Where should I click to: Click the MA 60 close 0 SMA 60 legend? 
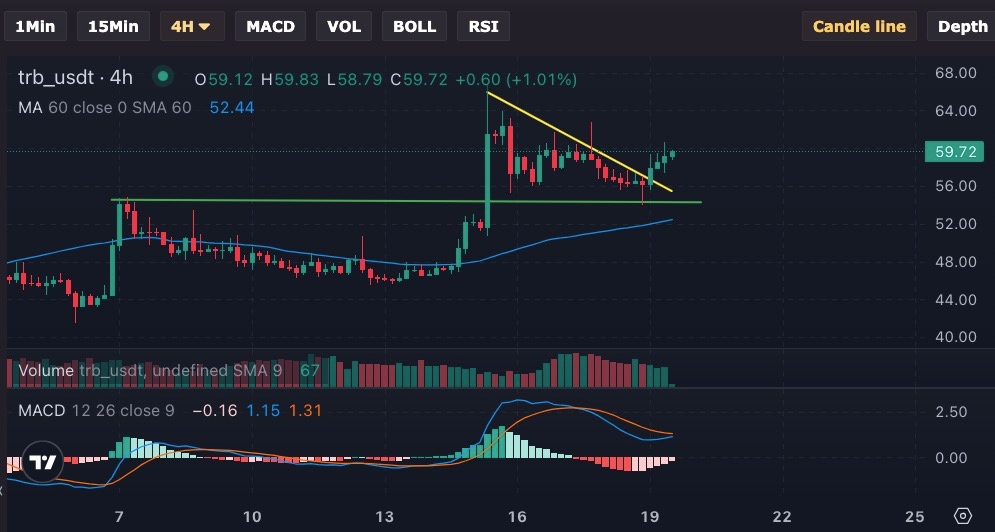pos(105,108)
